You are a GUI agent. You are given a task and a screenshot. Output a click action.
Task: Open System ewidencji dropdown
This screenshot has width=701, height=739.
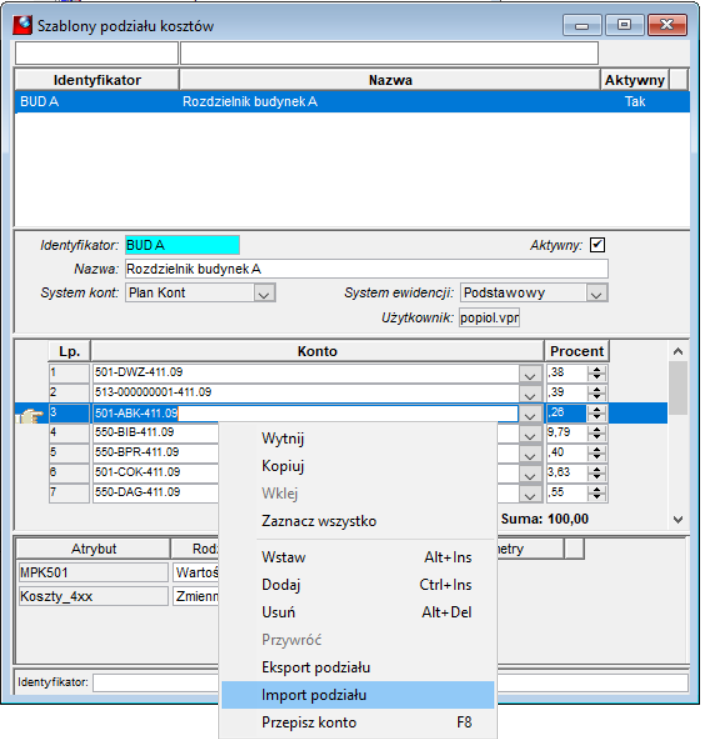click(596, 293)
